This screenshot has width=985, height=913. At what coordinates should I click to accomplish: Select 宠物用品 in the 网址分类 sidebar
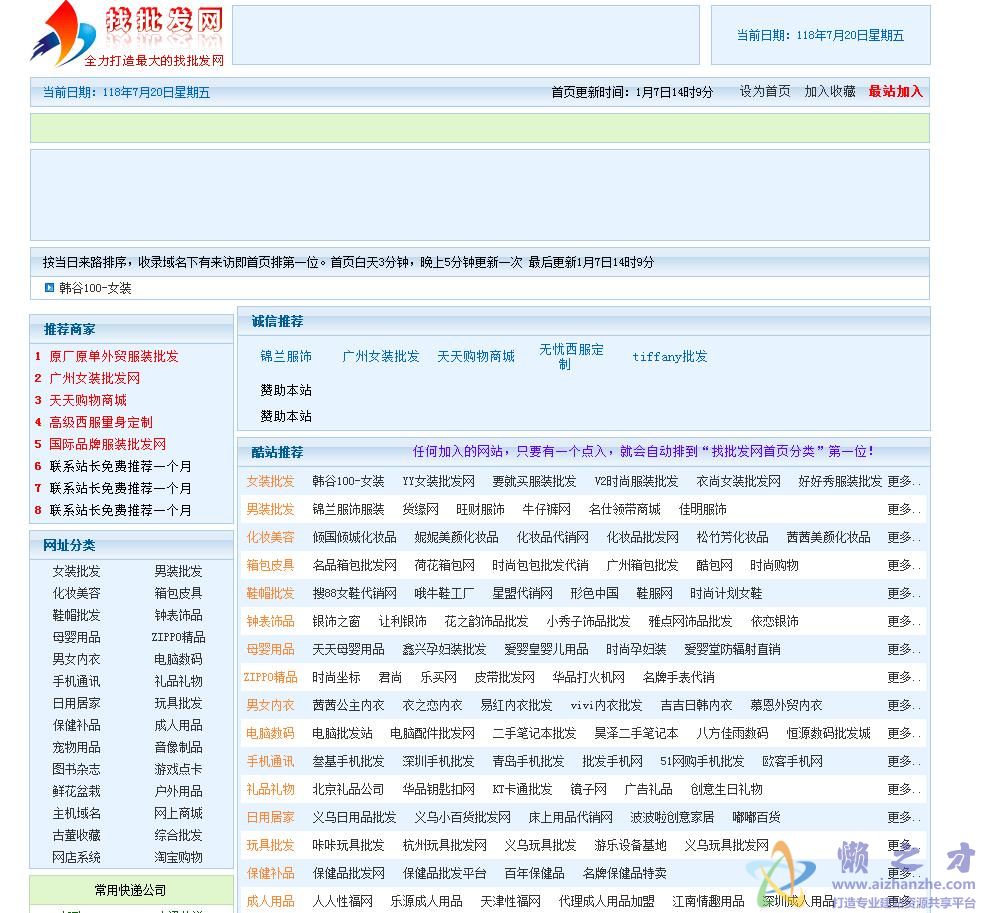(77, 747)
